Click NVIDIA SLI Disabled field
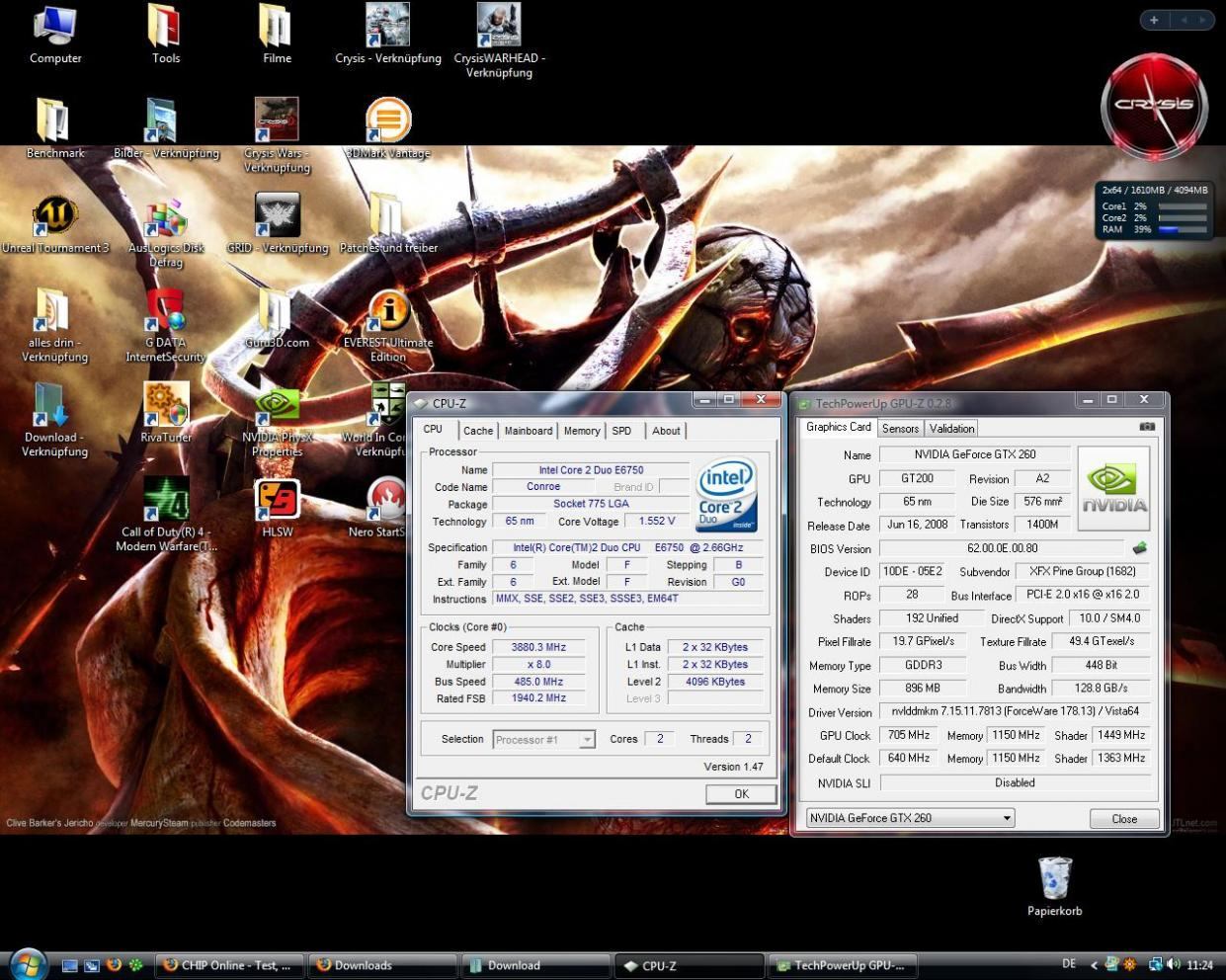The image size is (1226, 980). (1016, 782)
